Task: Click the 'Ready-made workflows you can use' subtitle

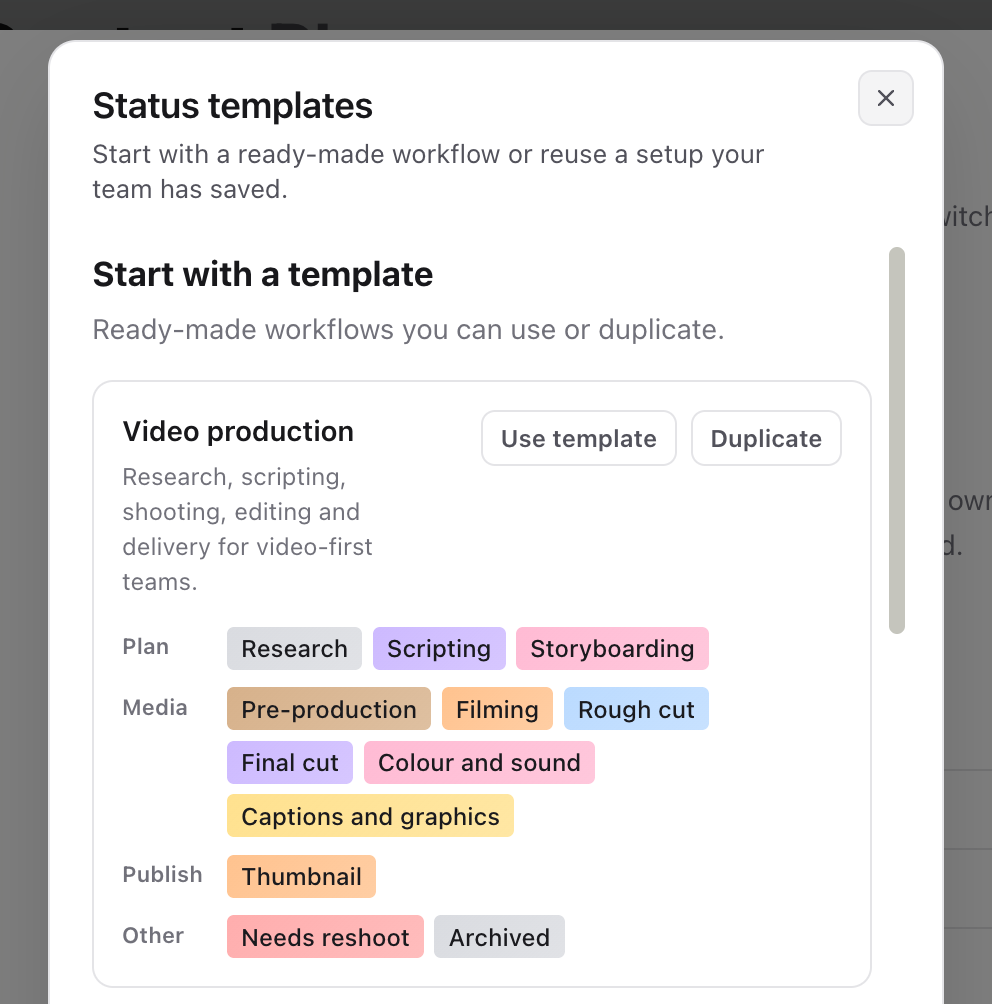Action: (409, 330)
